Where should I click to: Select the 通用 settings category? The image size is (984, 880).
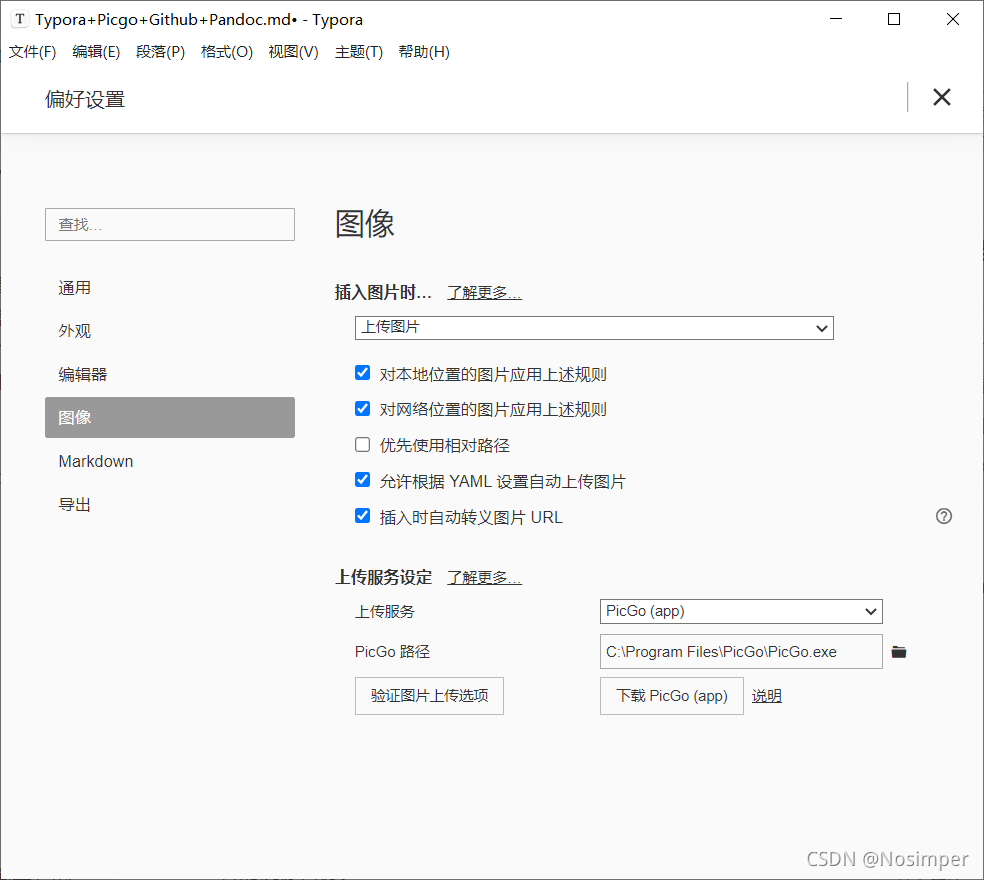pos(169,287)
